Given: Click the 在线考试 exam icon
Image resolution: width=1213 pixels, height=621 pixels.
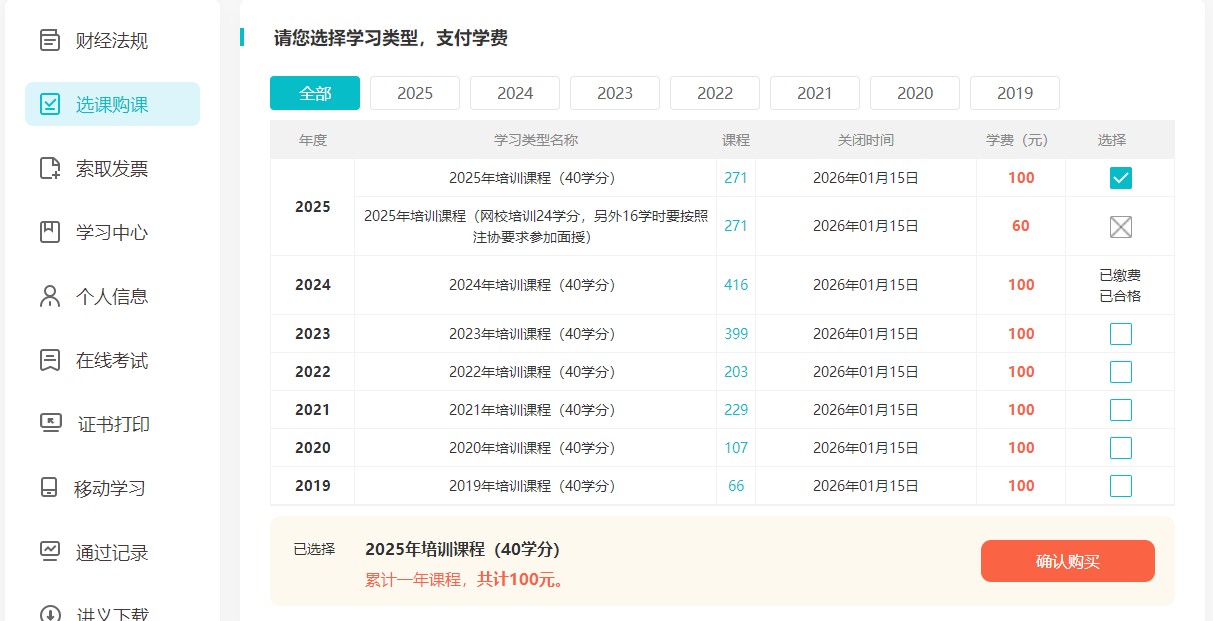Looking at the screenshot, I should pos(49,360).
